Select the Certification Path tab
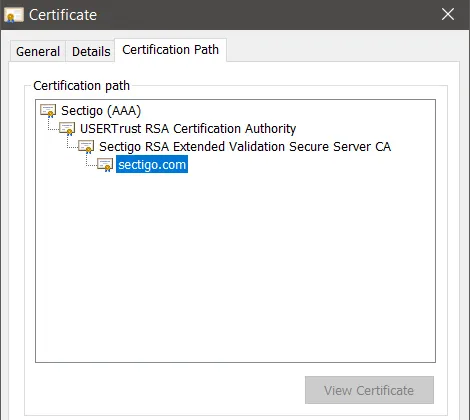This screenshot has width=470, height=420. (170, 50)
